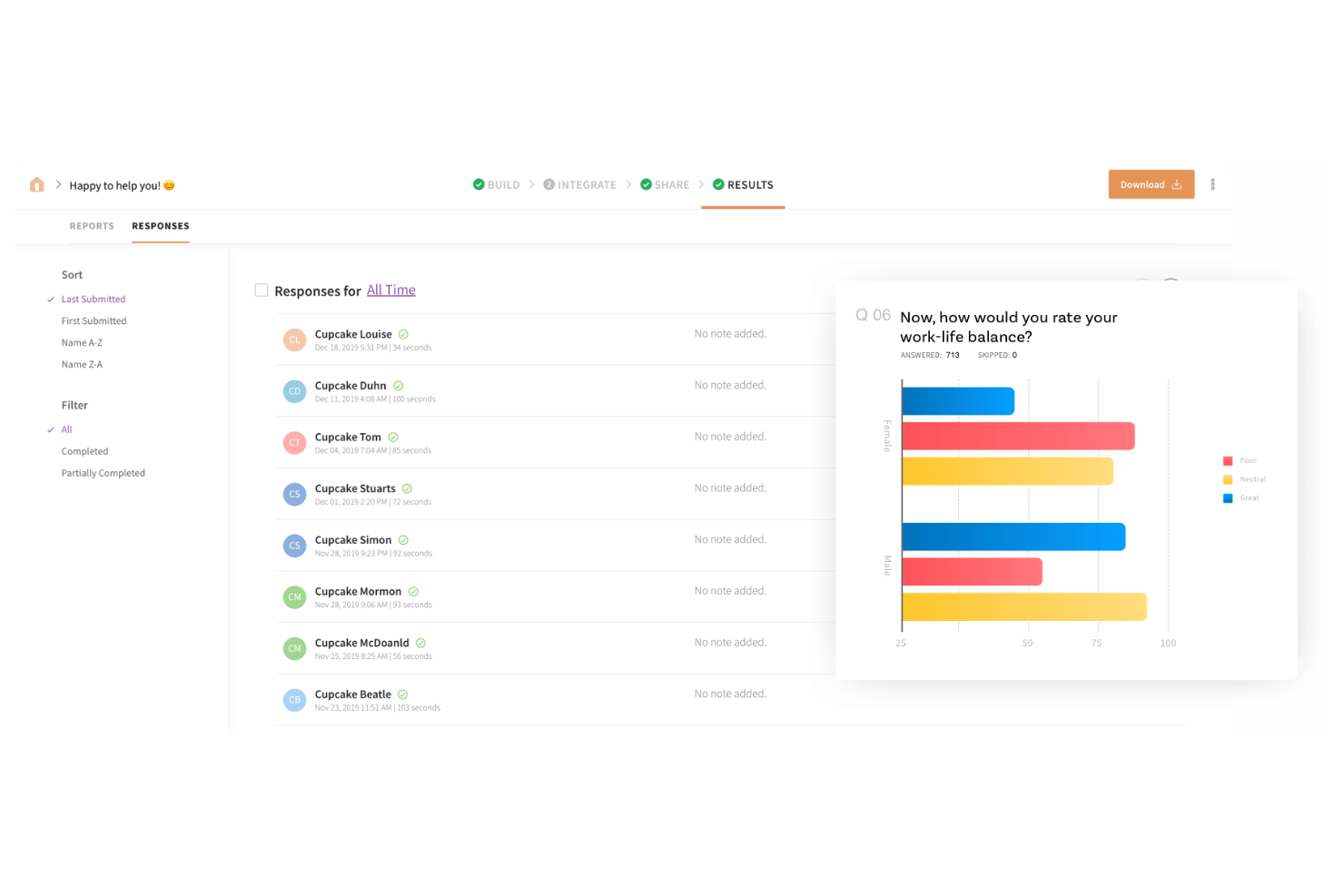Click the verified checkmark beside Cupcake Louise
The width and height of the screenshot is (1344, 896).
pos(404,334)
